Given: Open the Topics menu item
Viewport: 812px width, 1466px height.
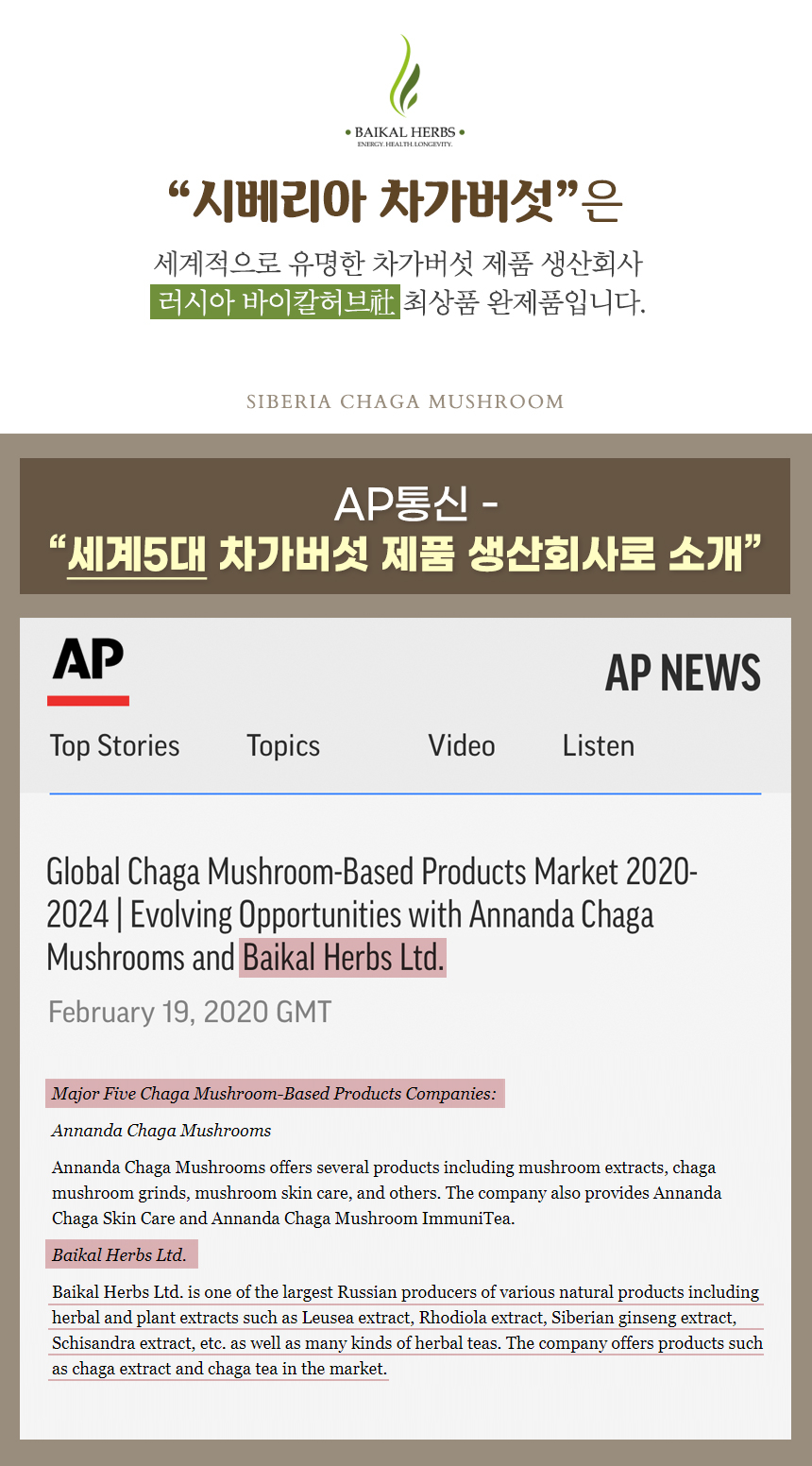Looking at the screenshot, I should click(x=283, y=745).
